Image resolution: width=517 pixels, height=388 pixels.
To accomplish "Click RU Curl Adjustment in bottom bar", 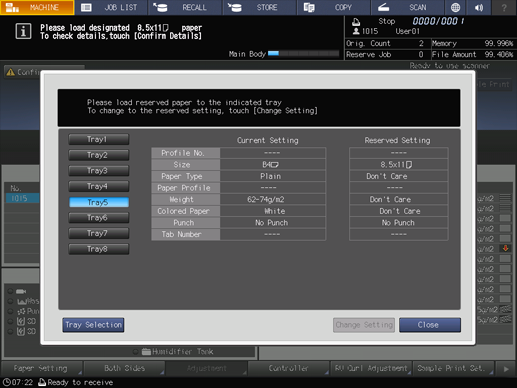I will coord(371,368).
